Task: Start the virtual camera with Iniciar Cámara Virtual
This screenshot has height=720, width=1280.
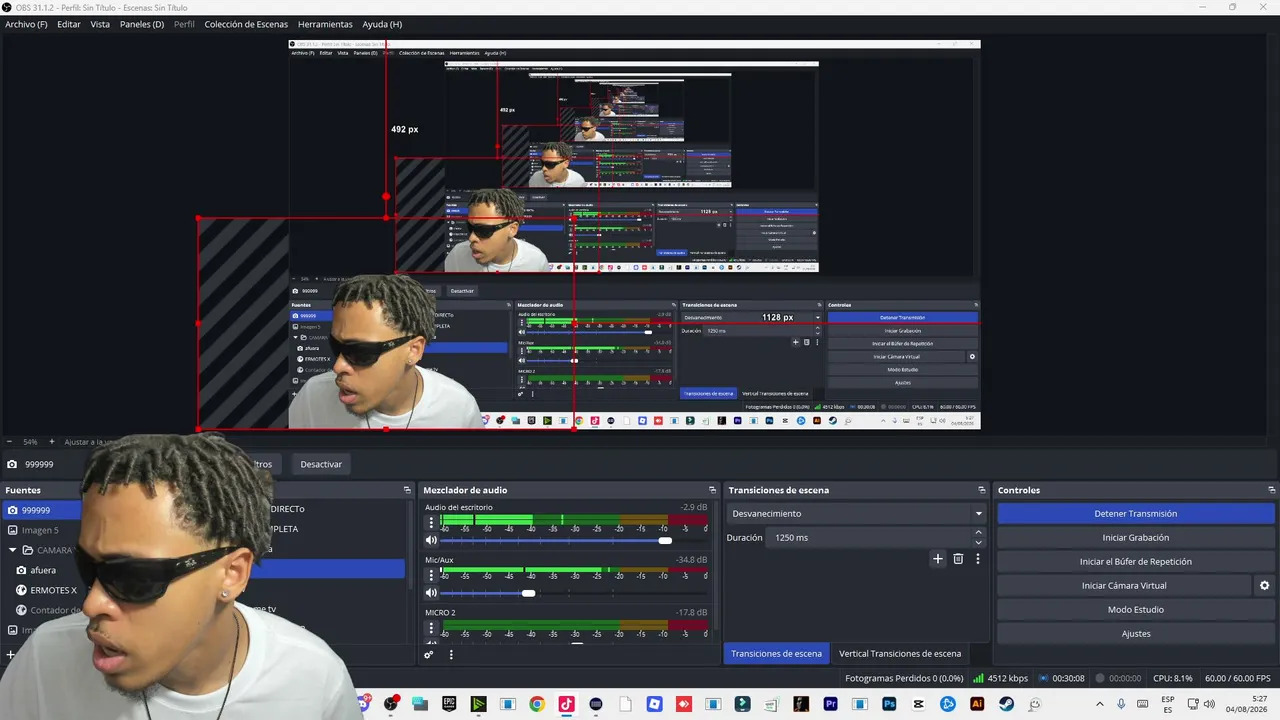Action: click(x=1124, y=586)
